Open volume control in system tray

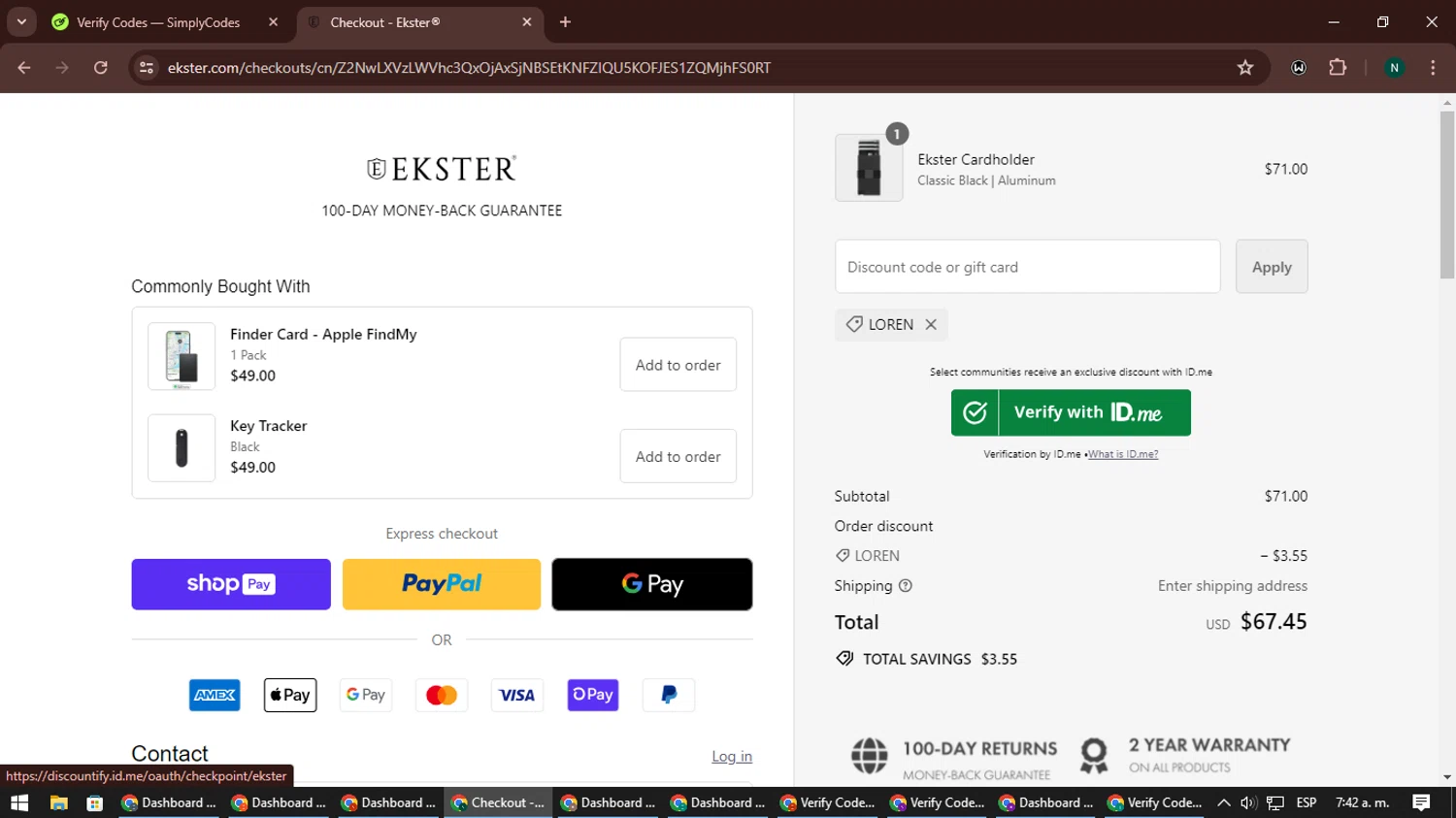[1248, 802]
